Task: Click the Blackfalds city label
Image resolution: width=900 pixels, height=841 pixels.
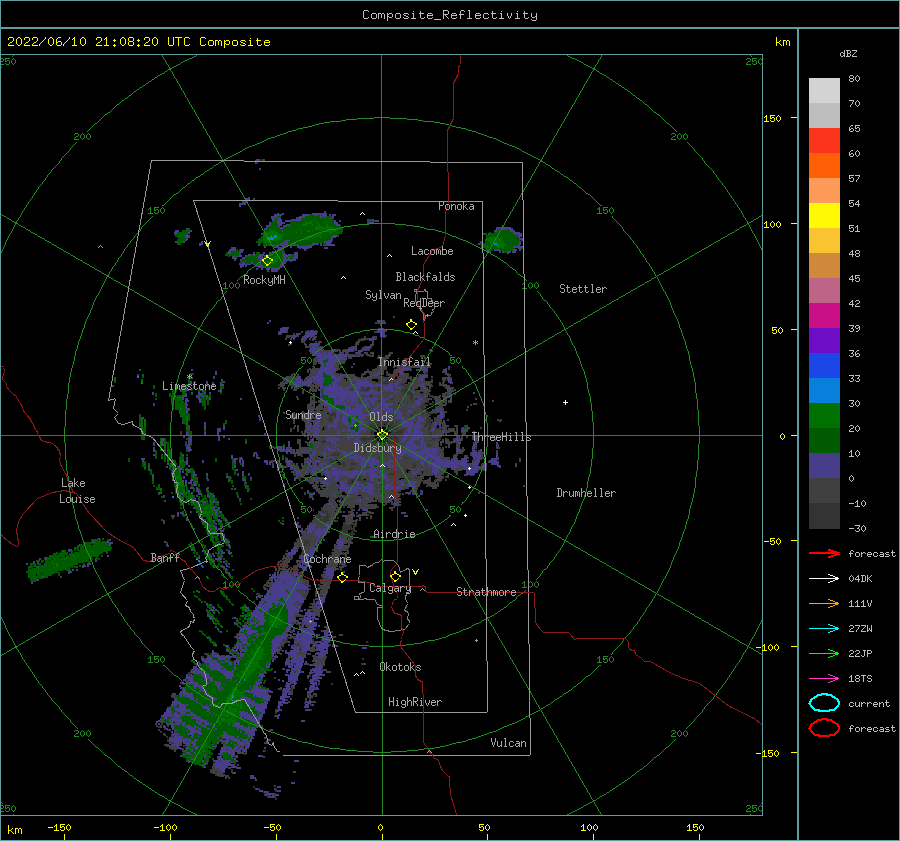Action: click(425, 277)
